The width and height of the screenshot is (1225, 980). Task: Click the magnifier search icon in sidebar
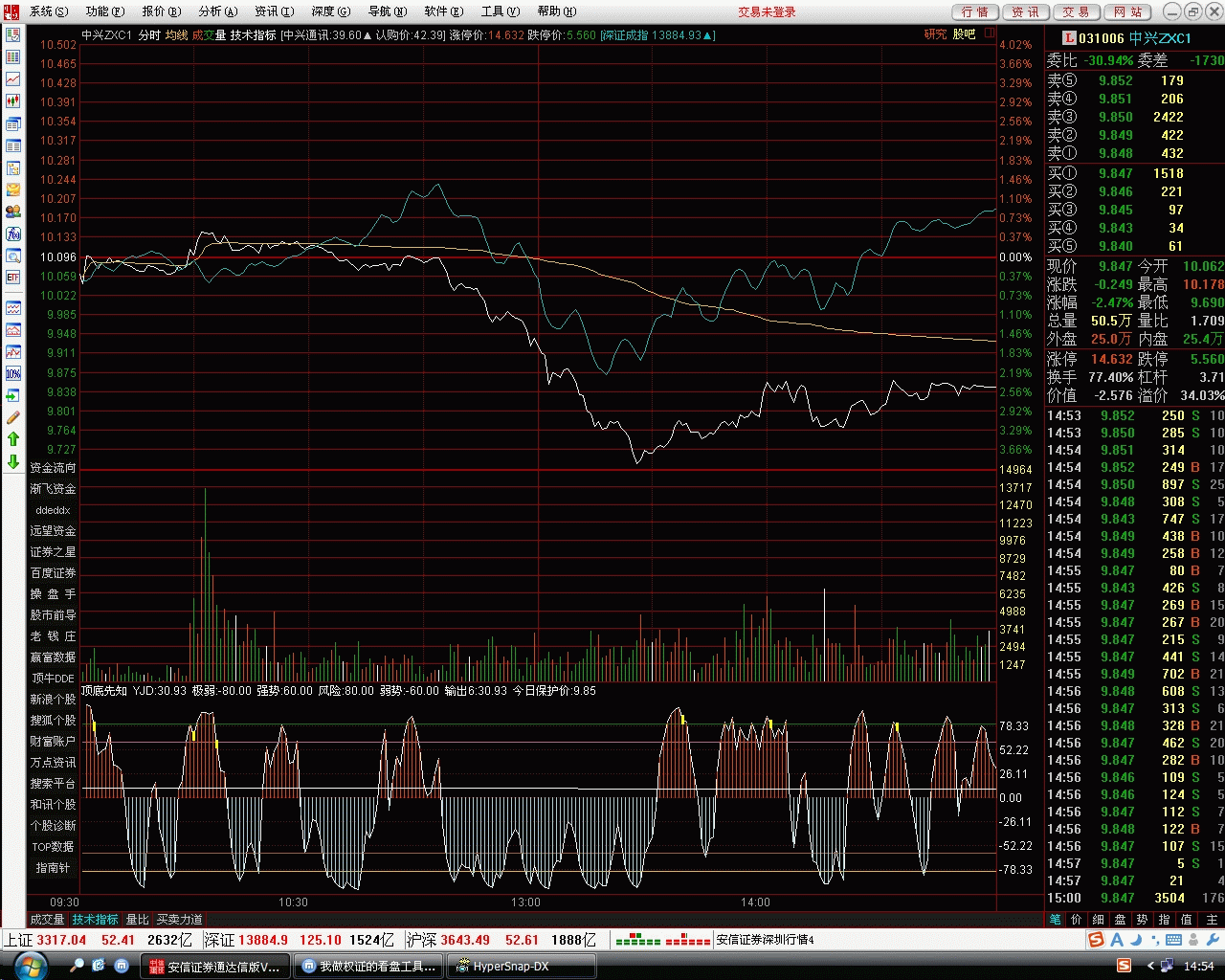13,256
